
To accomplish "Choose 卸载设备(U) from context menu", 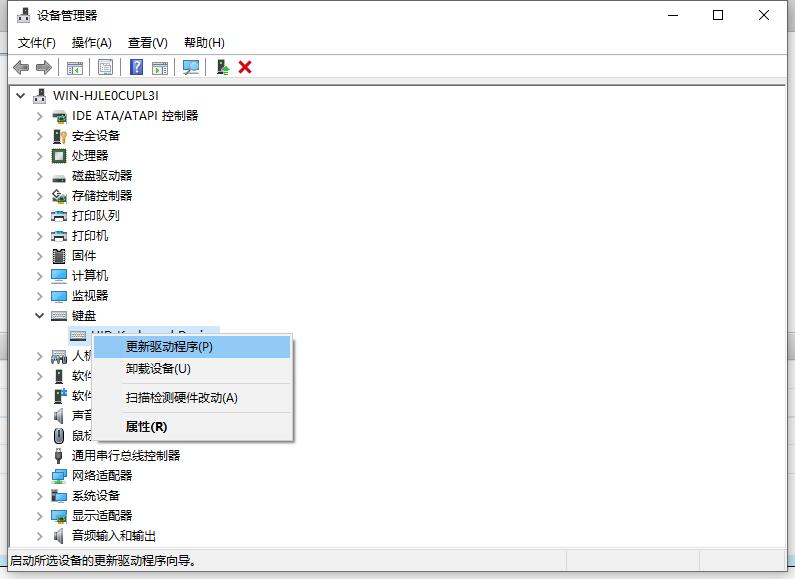I will (192, 369).
